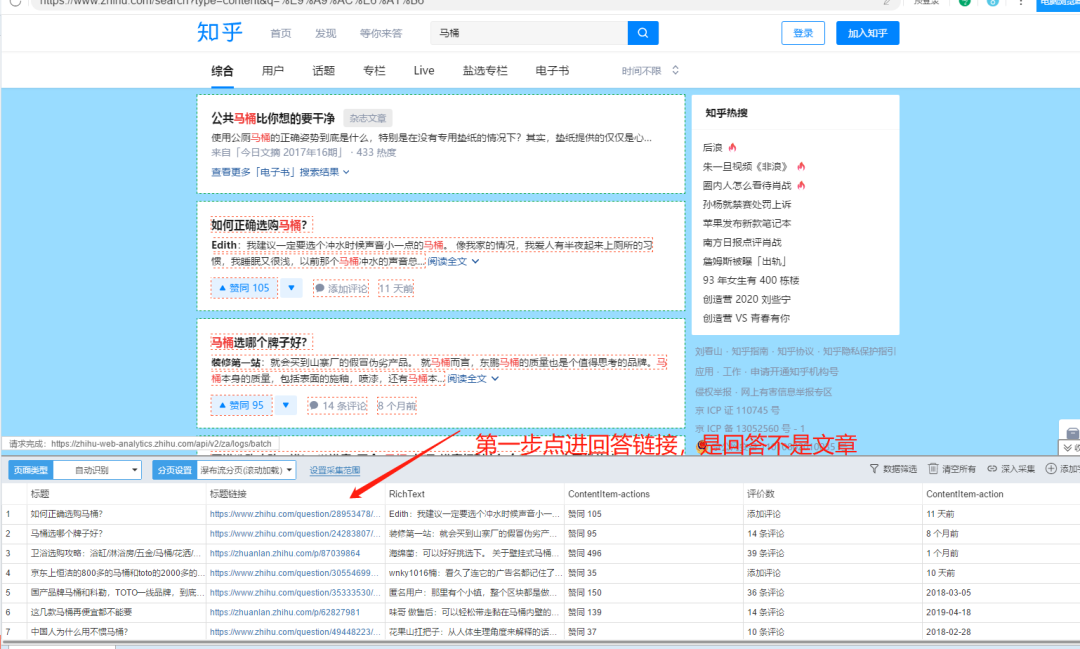Click the 设置采集范围 link
This screenshot has width=1080, height=649.
pyautogui.click(x=334, y=470)
